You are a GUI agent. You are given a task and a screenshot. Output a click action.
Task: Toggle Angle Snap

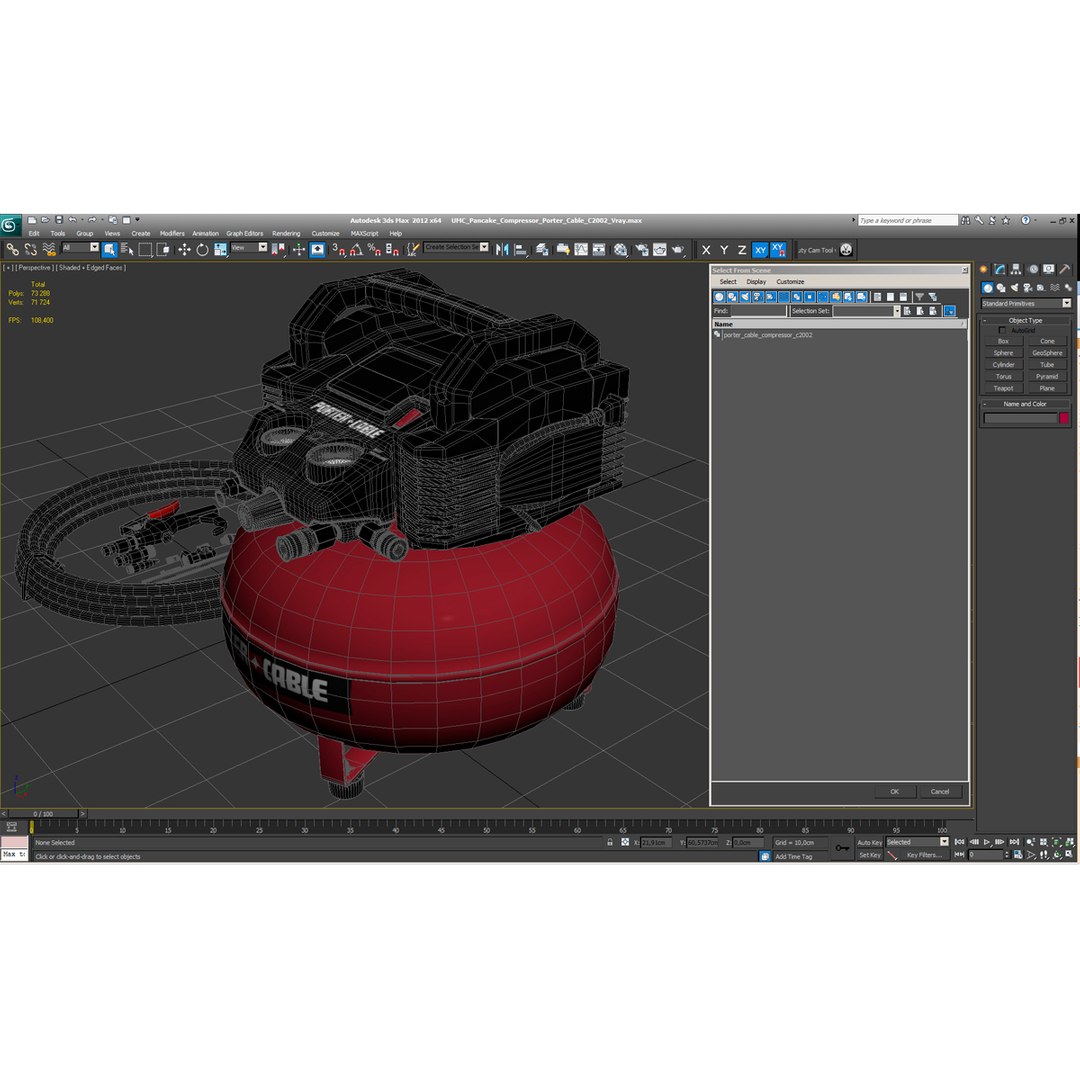point(356,249)
